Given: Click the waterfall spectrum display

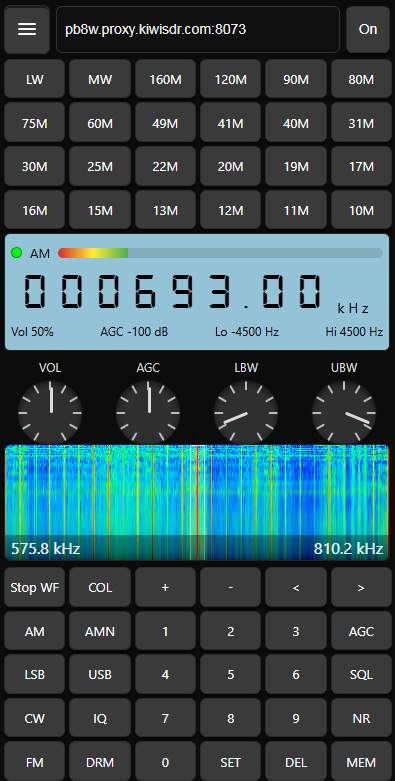Looking at the screenshot, I should [x=197, y=503].
